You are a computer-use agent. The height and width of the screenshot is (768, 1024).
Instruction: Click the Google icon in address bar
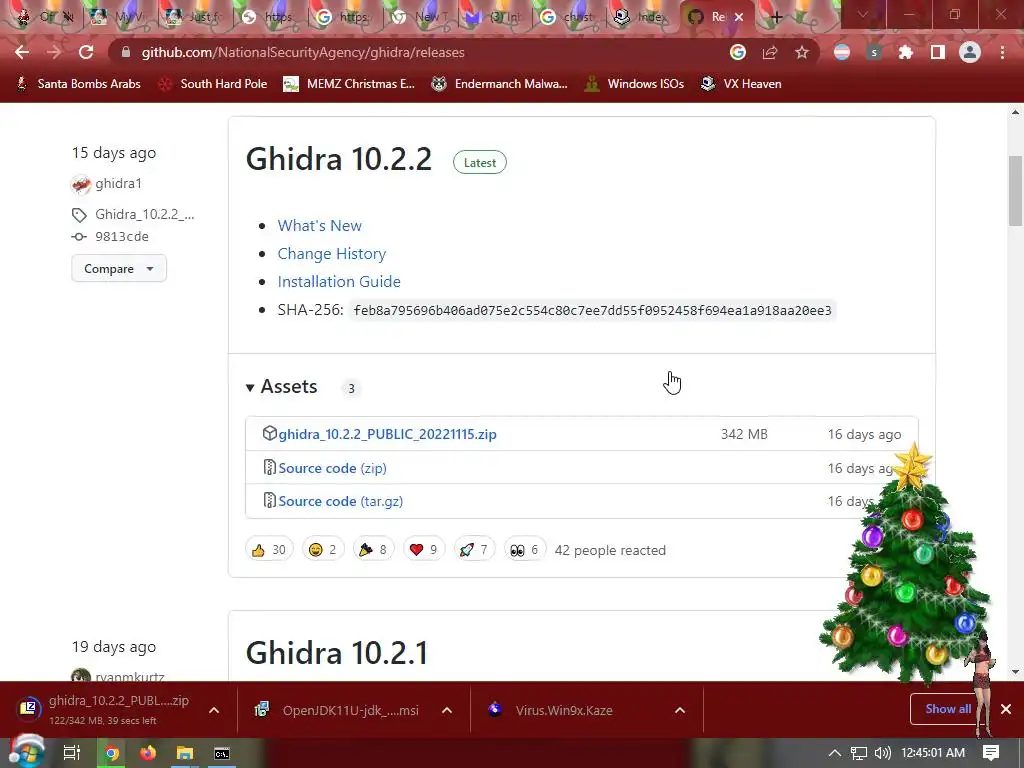pyautogui.click(x=738, y=52)
